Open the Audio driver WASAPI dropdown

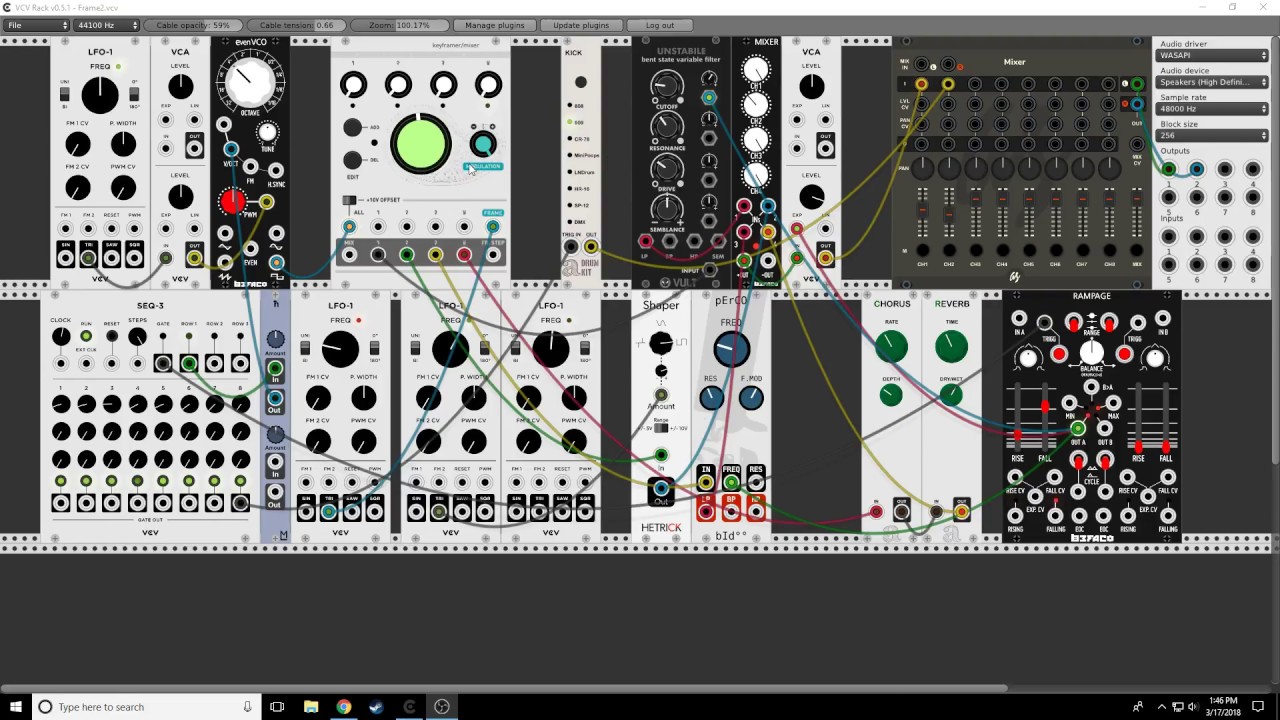click(x=1212, y=56)
